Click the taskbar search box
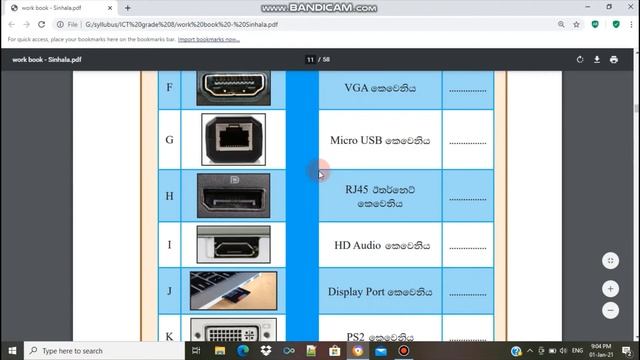This screenshot has height=360, width=640. [x=104, y=351]
